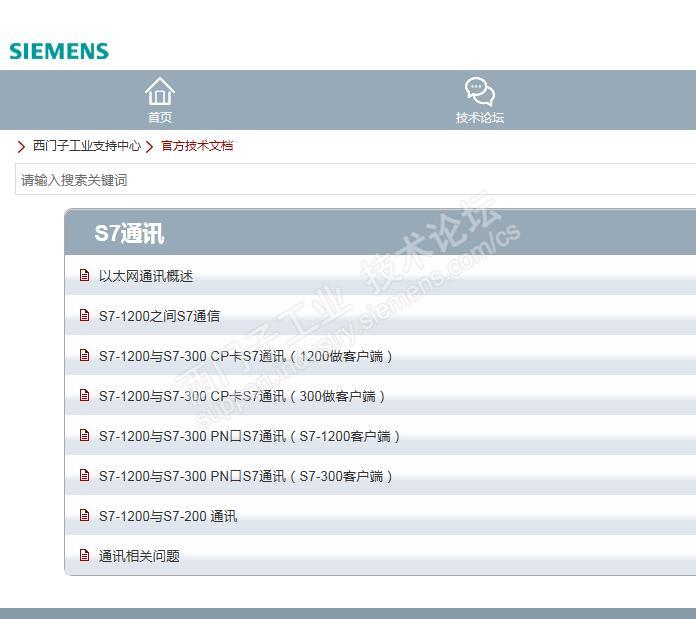
Task: Click chevron before 官方技术文档 breadcrumb
Action: [x=150, y=146]
